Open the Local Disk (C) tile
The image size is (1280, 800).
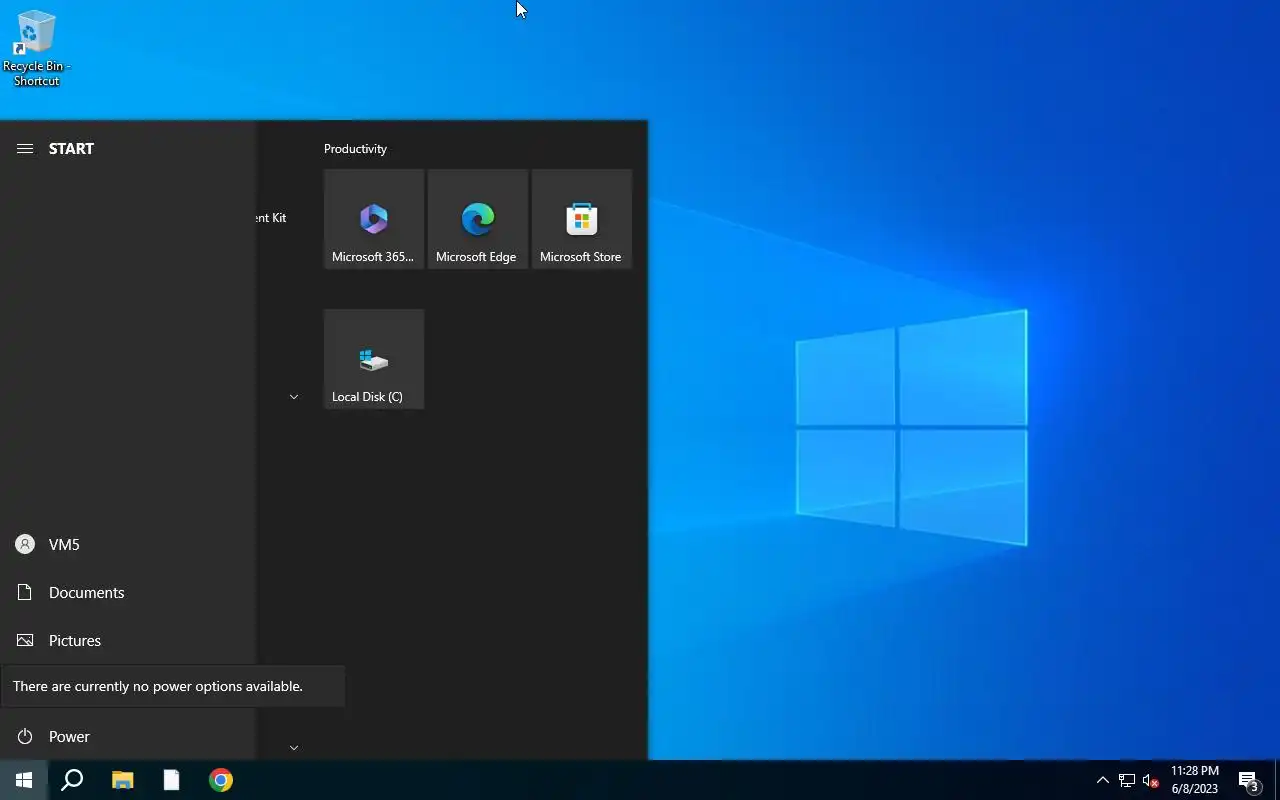pos(374,359)
